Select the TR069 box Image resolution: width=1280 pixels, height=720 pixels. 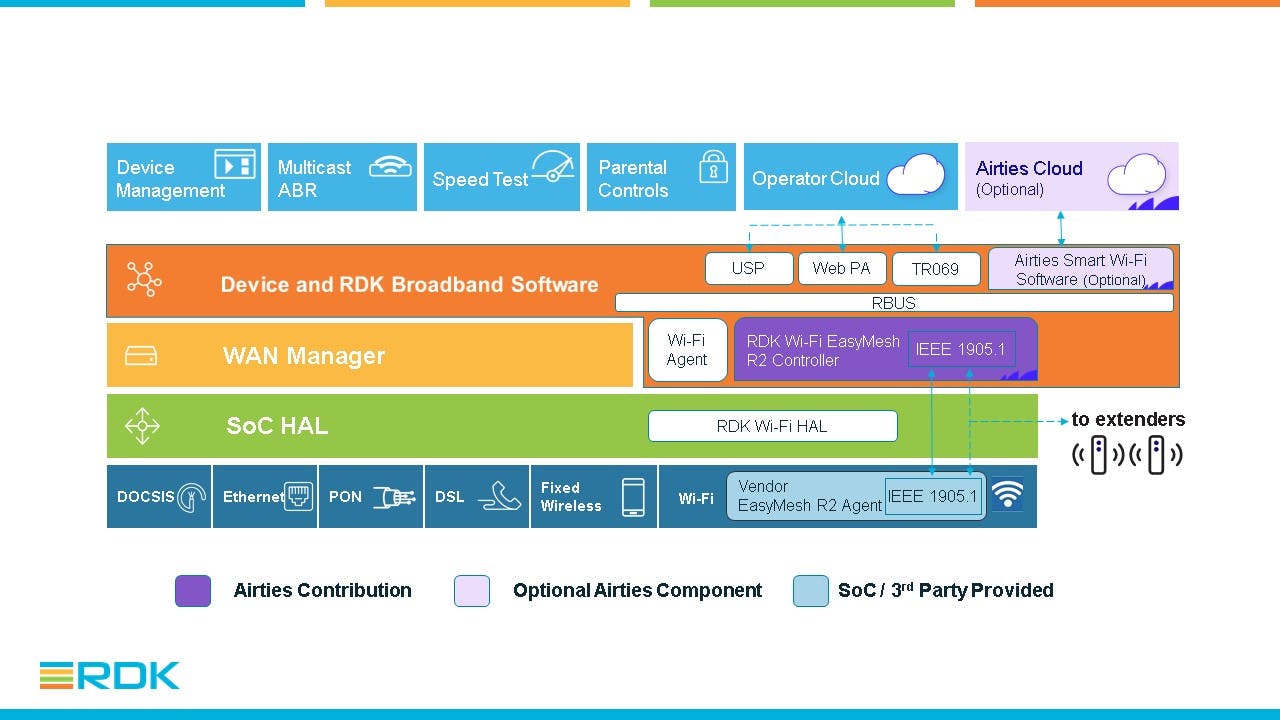[935, 269]
